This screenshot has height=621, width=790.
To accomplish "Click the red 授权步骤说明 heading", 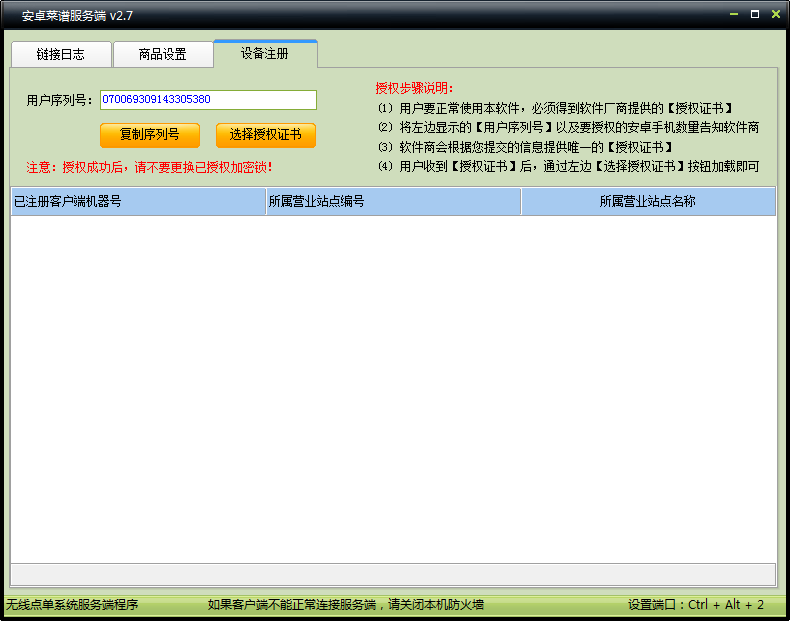I will [414, 88].
